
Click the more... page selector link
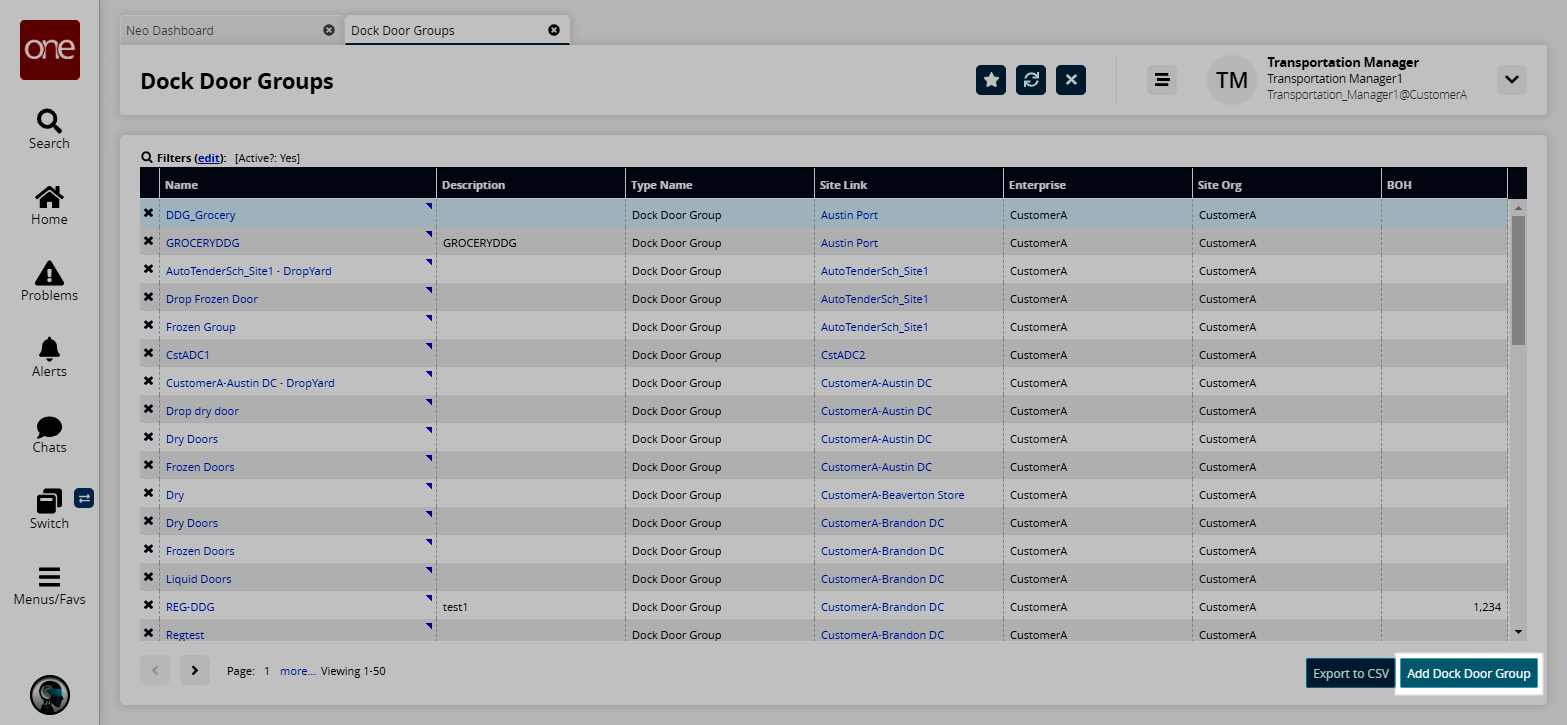[x=297, y=671]
